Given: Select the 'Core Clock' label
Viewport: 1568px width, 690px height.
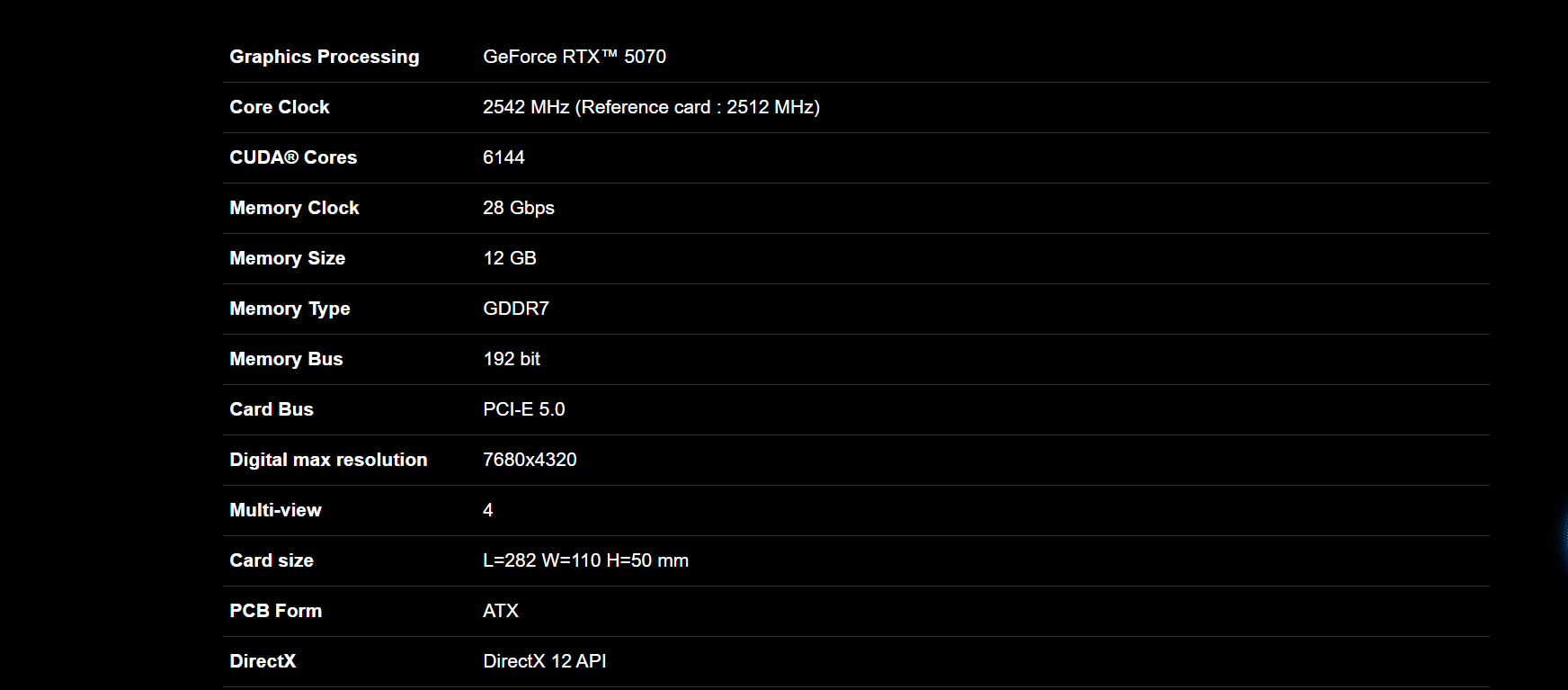Looking at the screenshot, I should pos(280,107).
